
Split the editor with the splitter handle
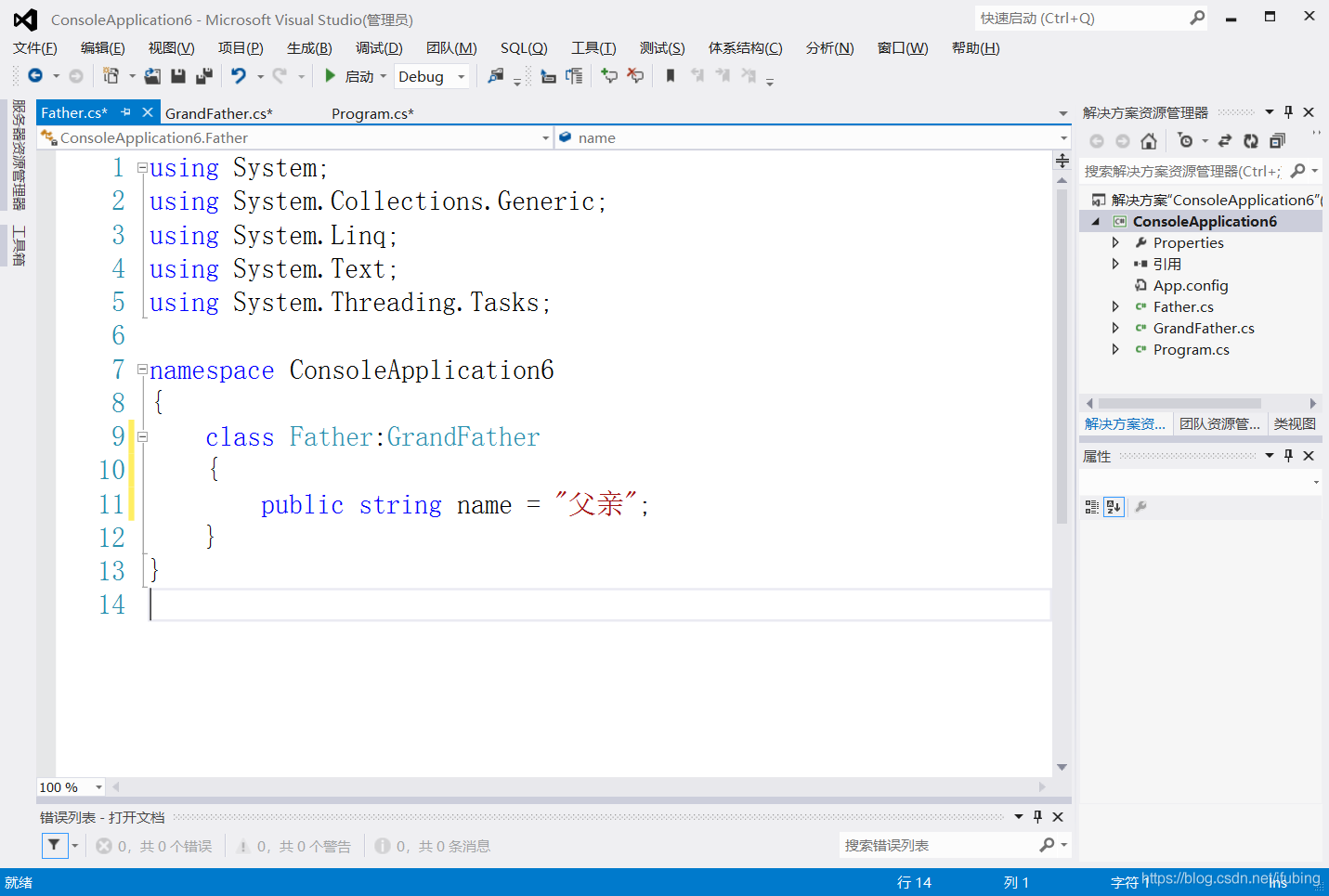click(1062, 161)
